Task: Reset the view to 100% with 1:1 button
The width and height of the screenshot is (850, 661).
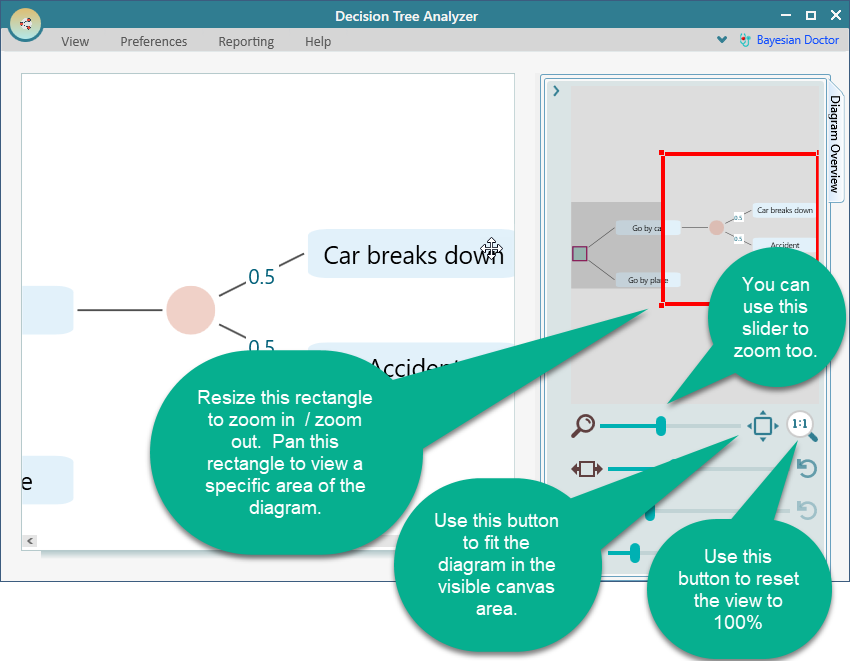Action: 801,426
